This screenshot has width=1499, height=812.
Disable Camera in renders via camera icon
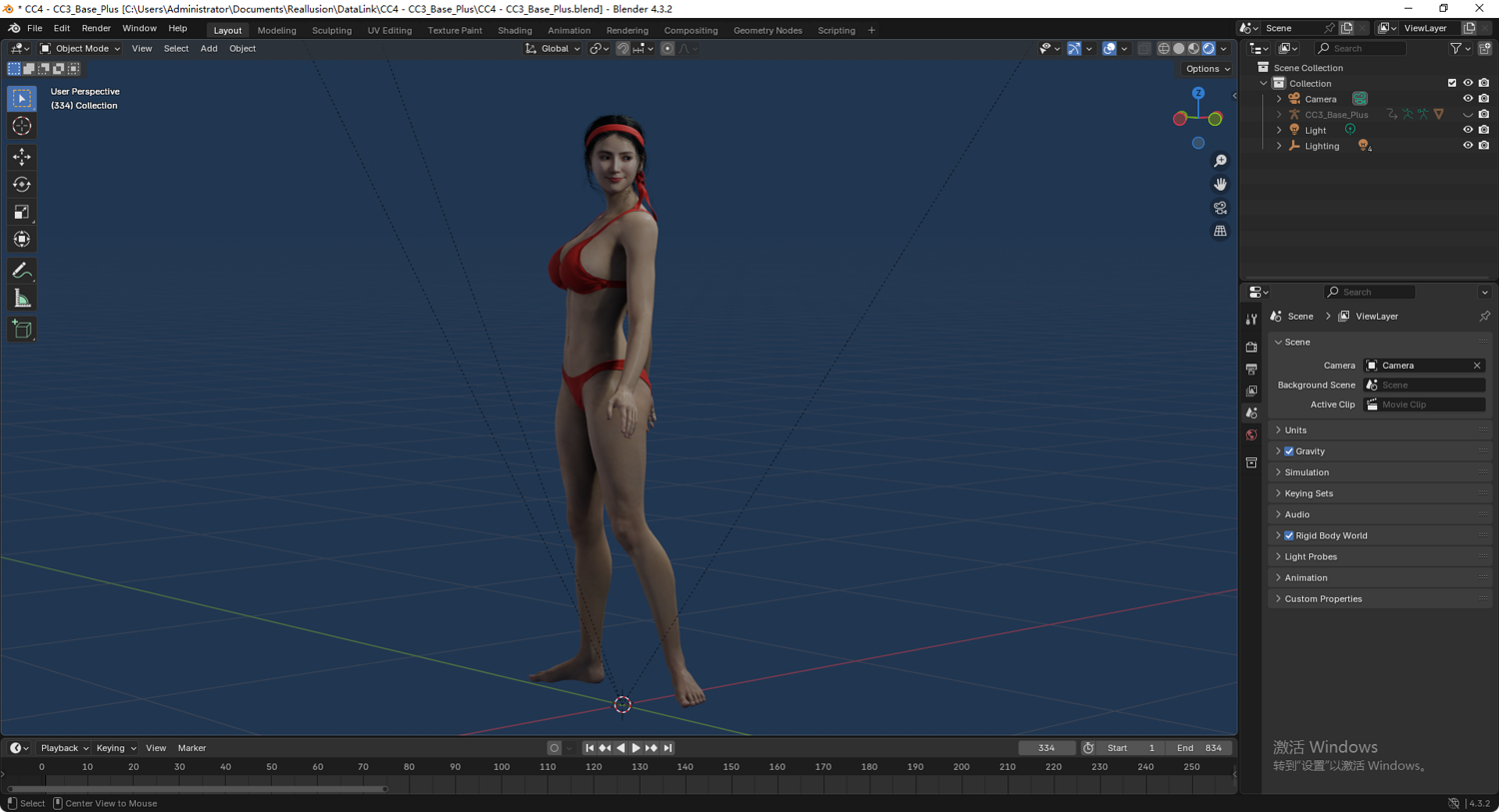point(1484,99)
